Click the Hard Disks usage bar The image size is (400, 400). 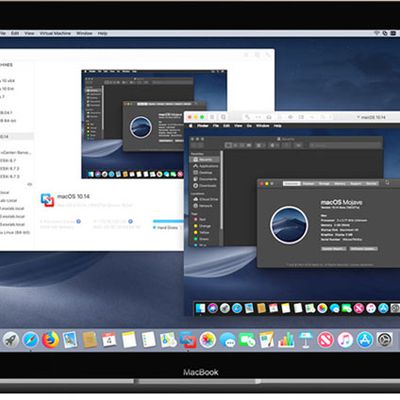tap(168, 221)
